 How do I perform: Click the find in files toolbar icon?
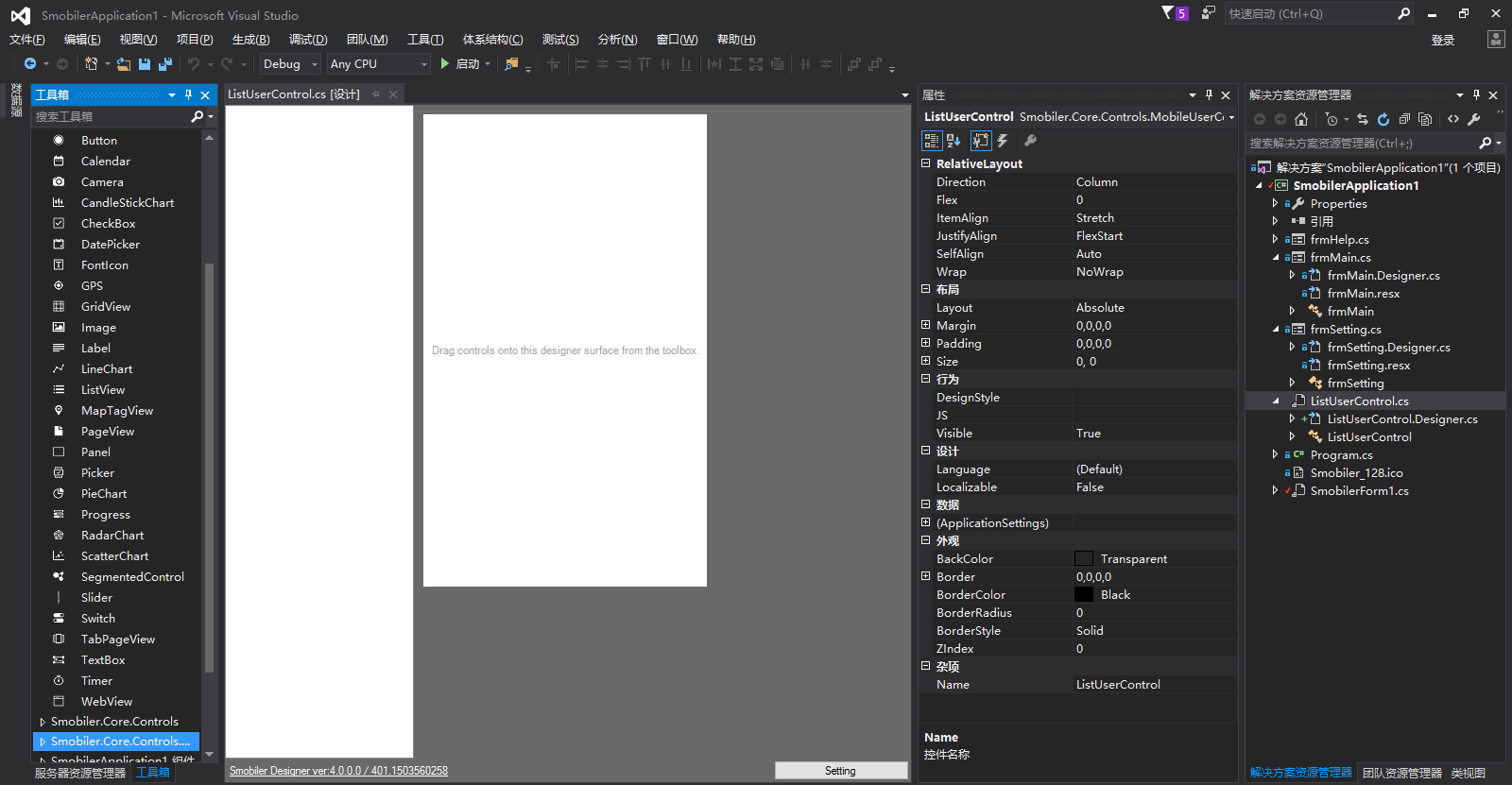pos(511,63)
